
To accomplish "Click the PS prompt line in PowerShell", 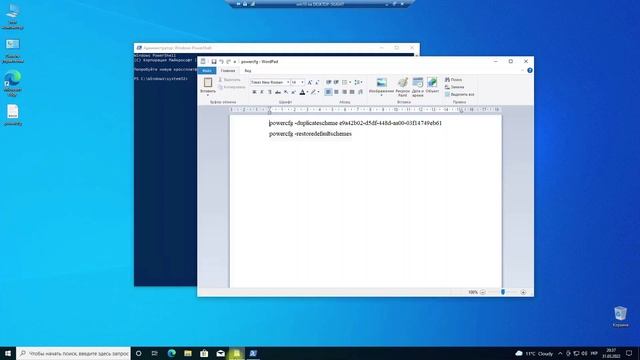I will click(161, 78).
